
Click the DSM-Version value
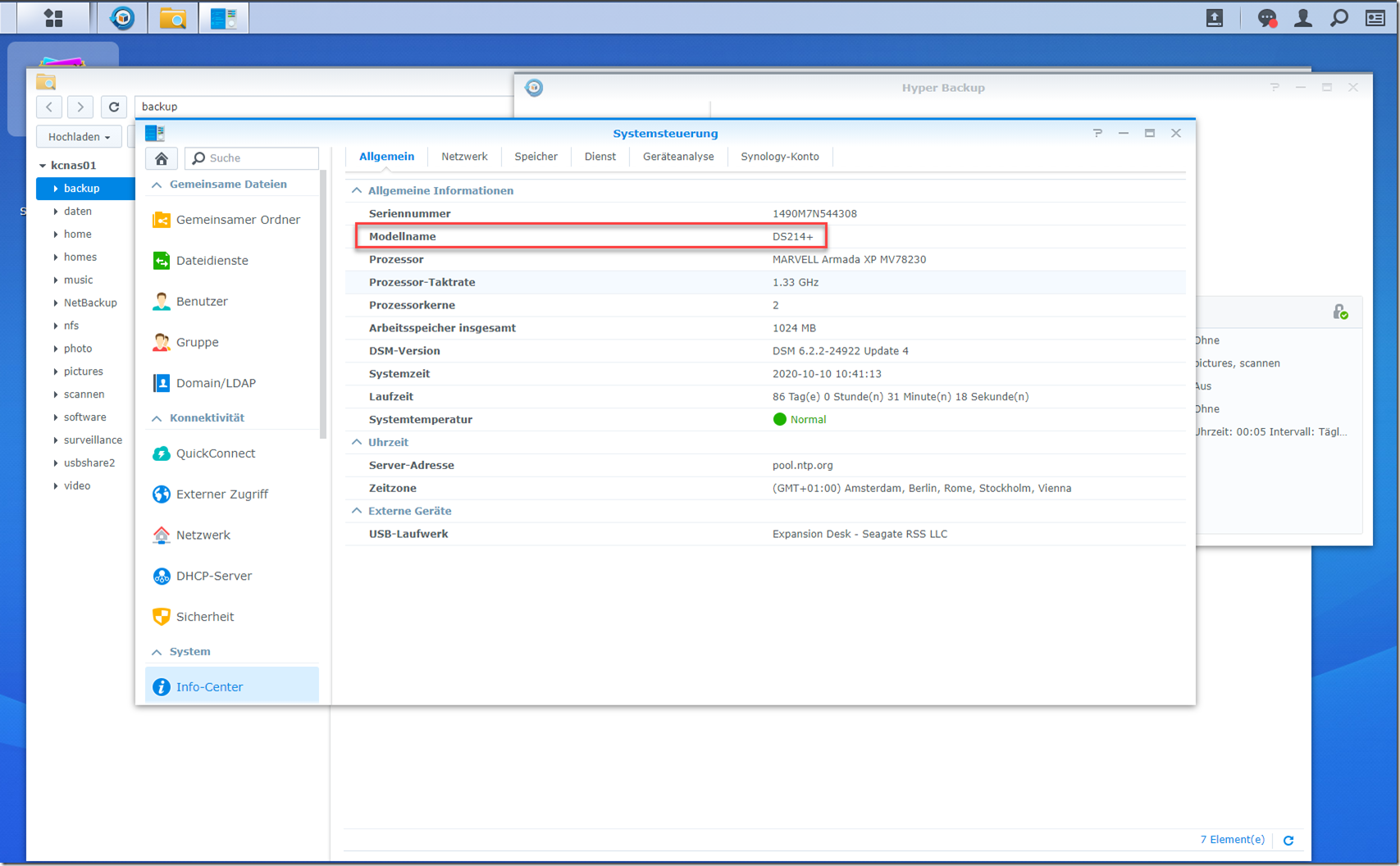pos(840,351)
